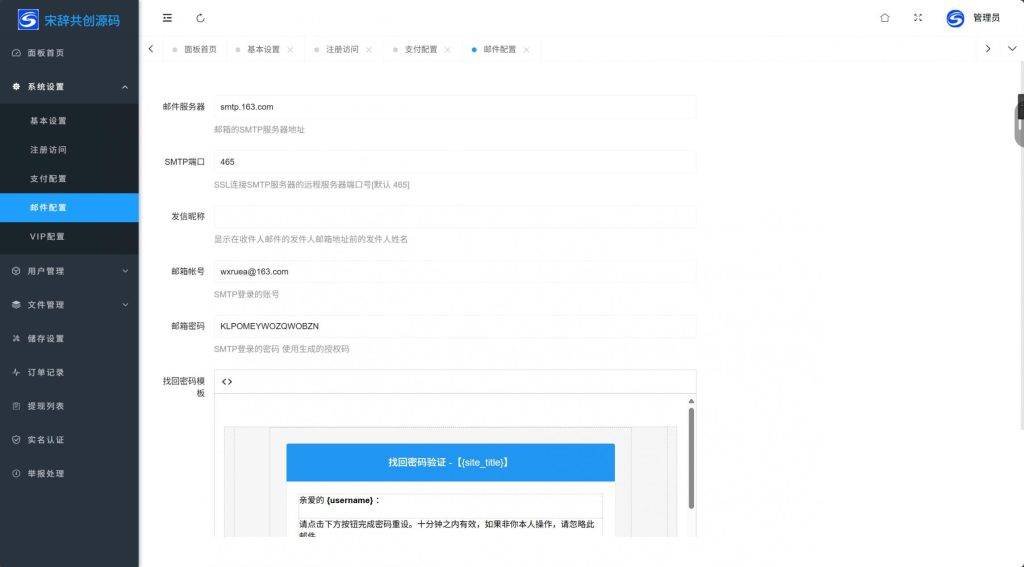Click 管理员 username text
1024x567 pixels.
click(986, 18)
